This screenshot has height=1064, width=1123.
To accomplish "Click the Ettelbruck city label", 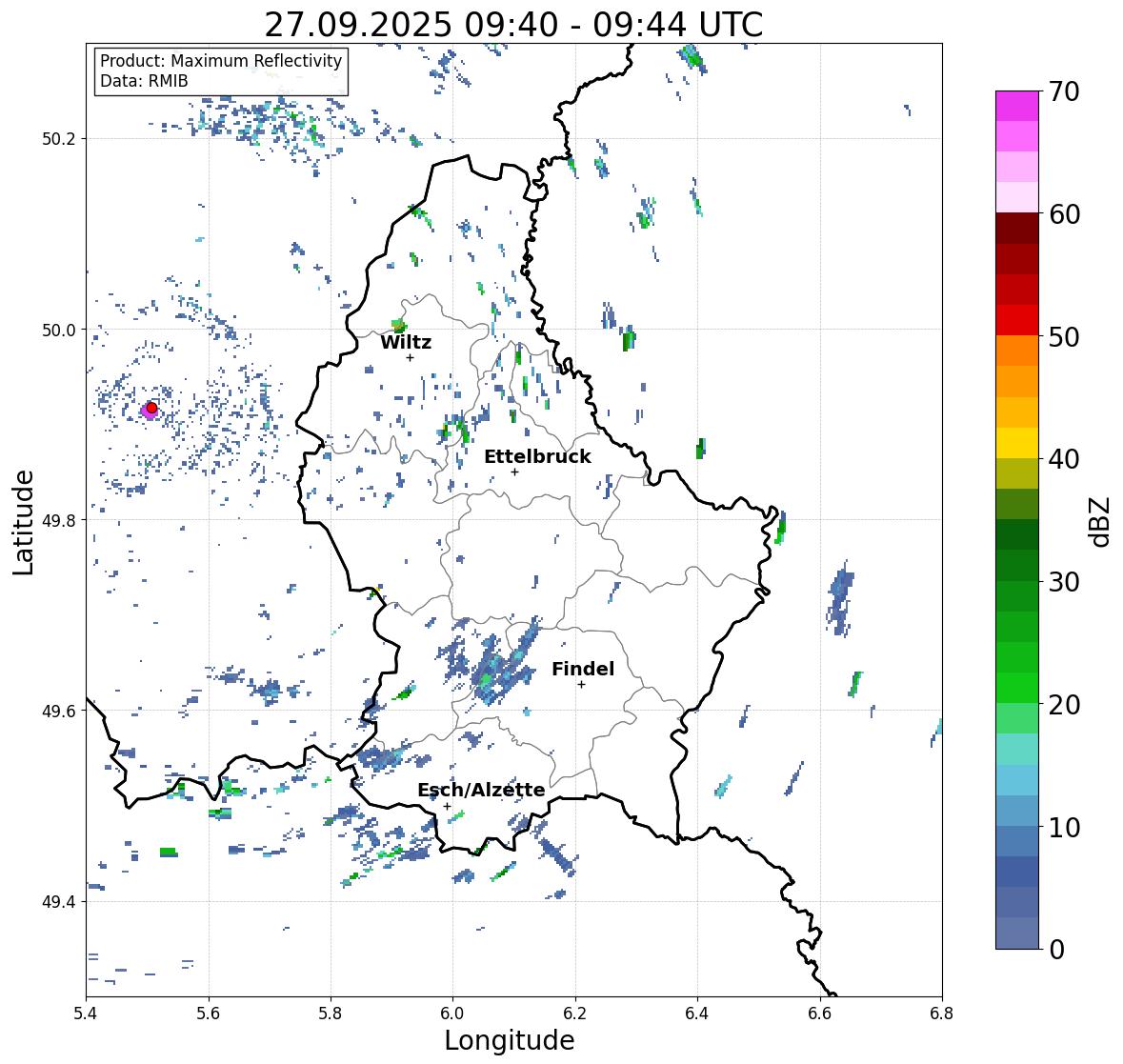I will tap(537, 456).
